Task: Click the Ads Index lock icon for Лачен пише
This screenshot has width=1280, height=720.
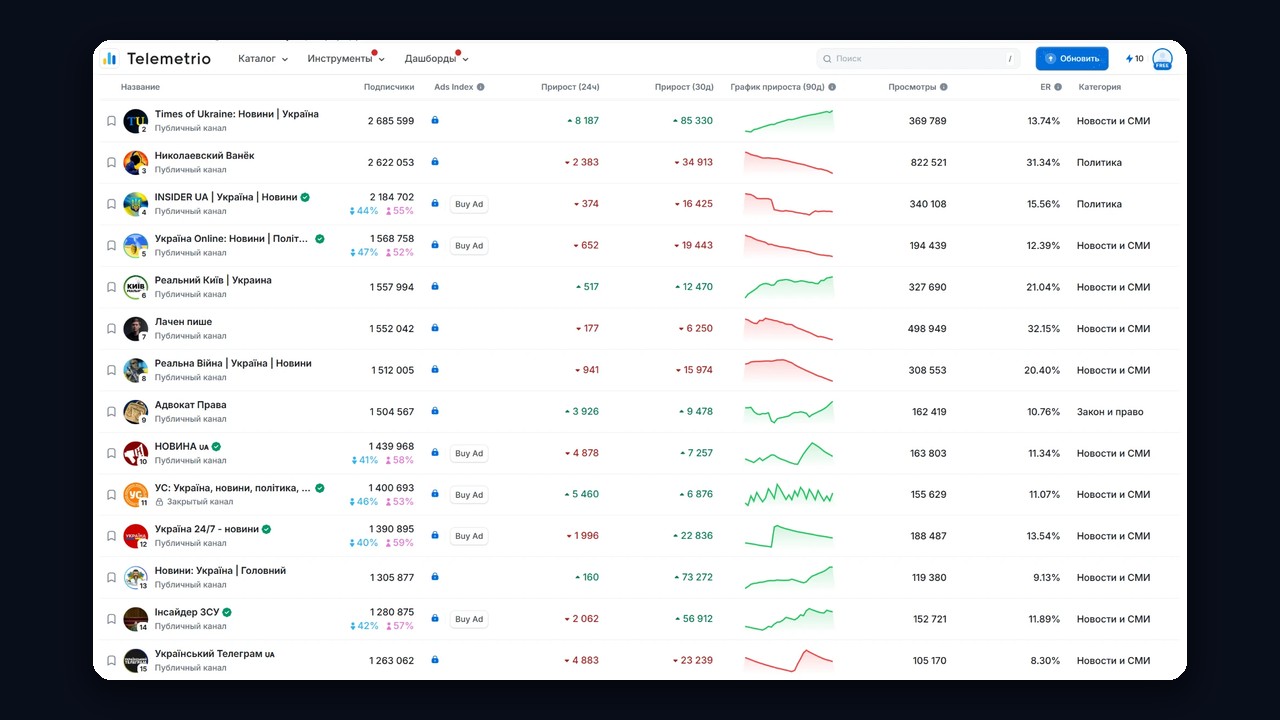Action: coord(435,328)
